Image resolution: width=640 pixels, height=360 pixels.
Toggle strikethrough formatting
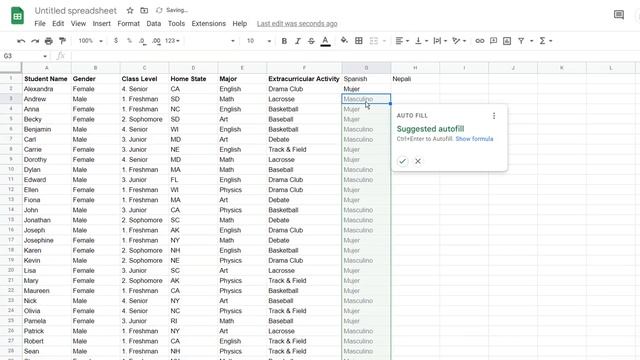pyautogui.click(x=311, y=41)
